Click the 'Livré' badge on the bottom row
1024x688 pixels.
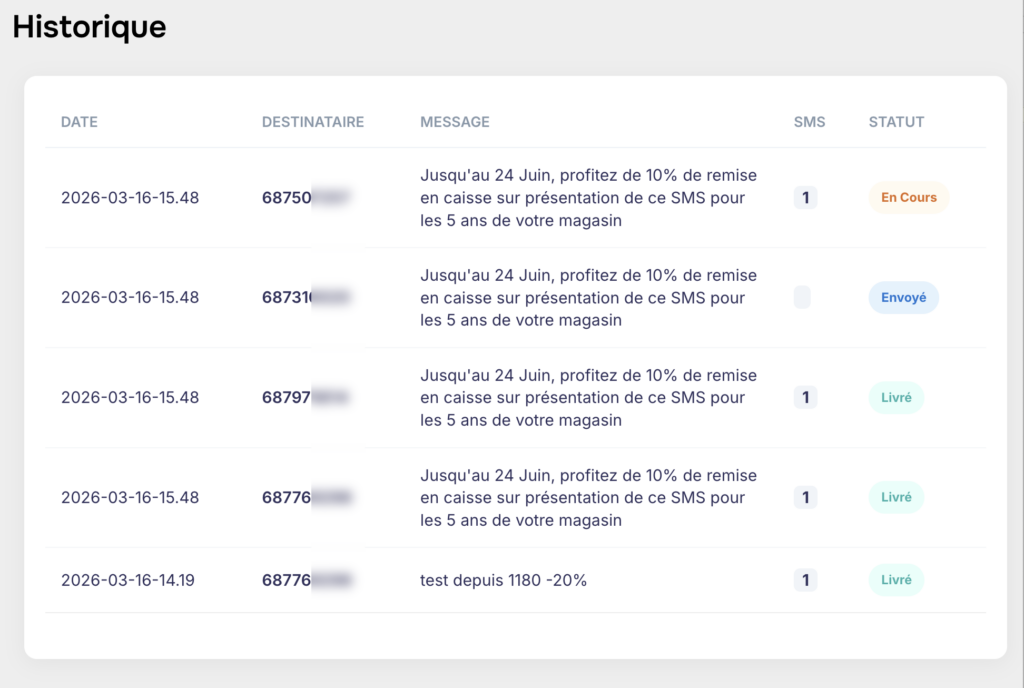click(x=895, y=580)
